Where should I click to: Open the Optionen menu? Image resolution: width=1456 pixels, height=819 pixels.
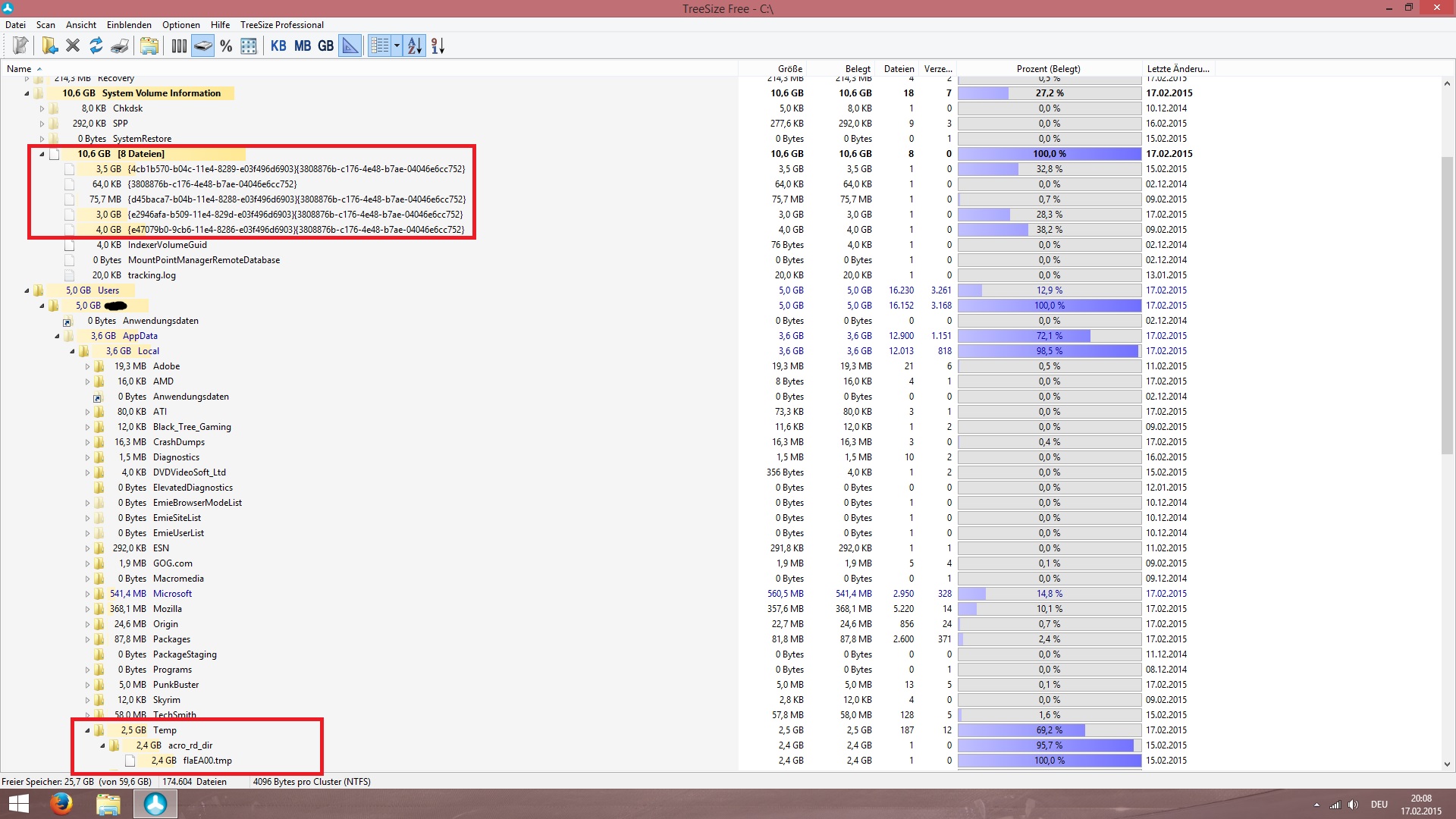coord(181,25)
